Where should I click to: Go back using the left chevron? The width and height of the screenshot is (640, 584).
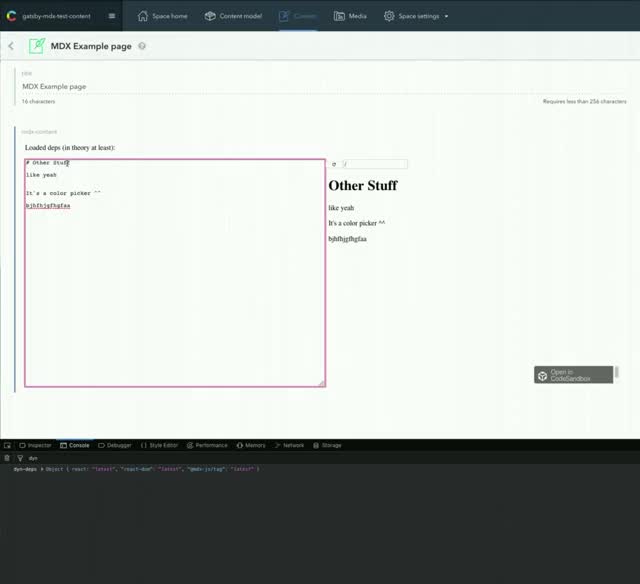(x=11, y=46)
